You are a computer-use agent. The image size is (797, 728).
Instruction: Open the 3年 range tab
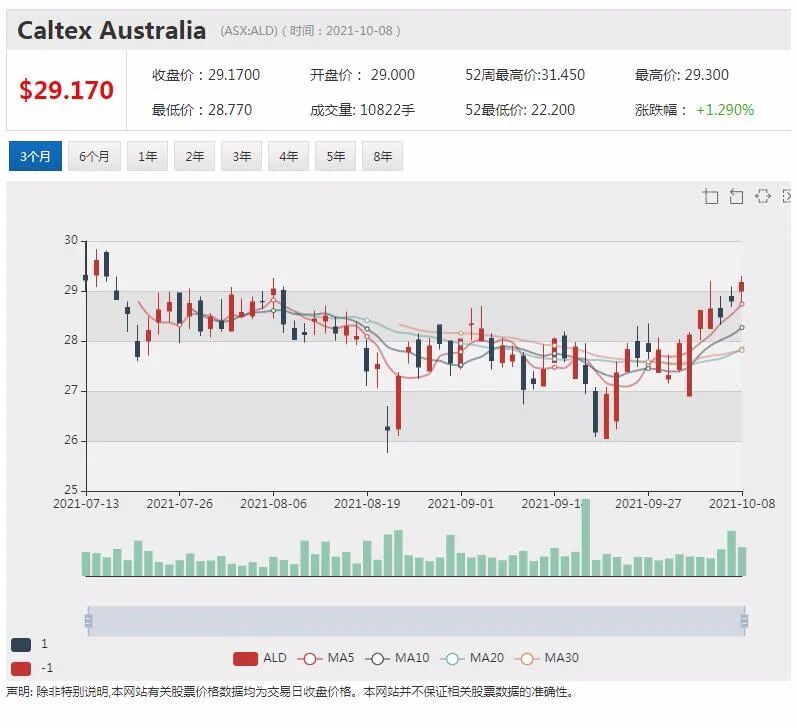pyautogui.click(x=241, y=156)
